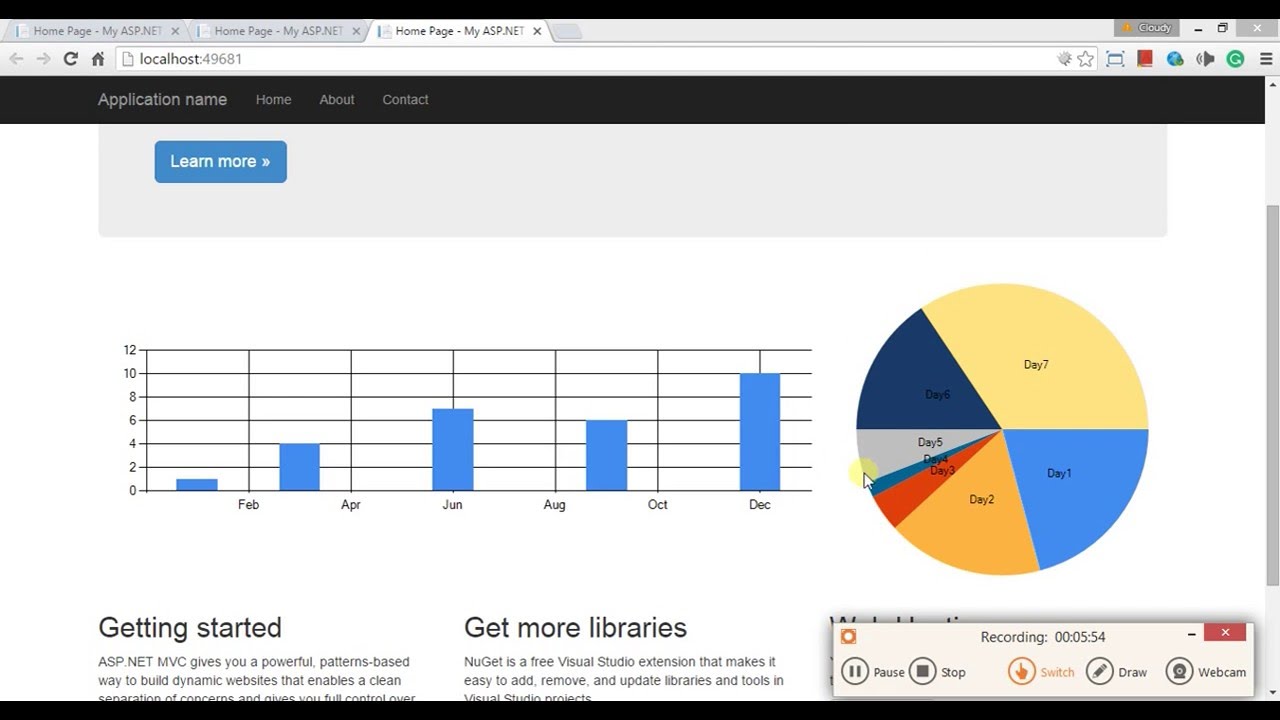Viewport: 1280px width, 720px height.
Task: Bookmark this page with the star icon
Action: coord(1086,59)
